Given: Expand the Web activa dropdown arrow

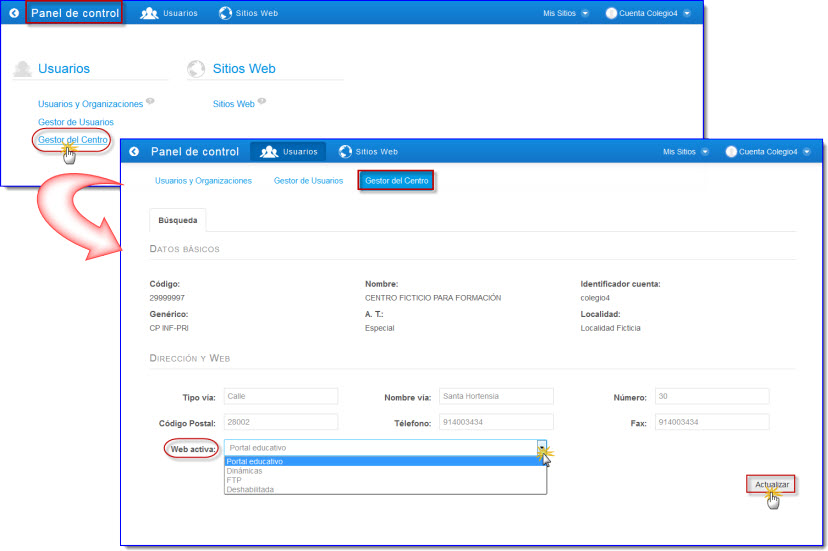Looking at the screenshot, I should (x=541, y=448).
